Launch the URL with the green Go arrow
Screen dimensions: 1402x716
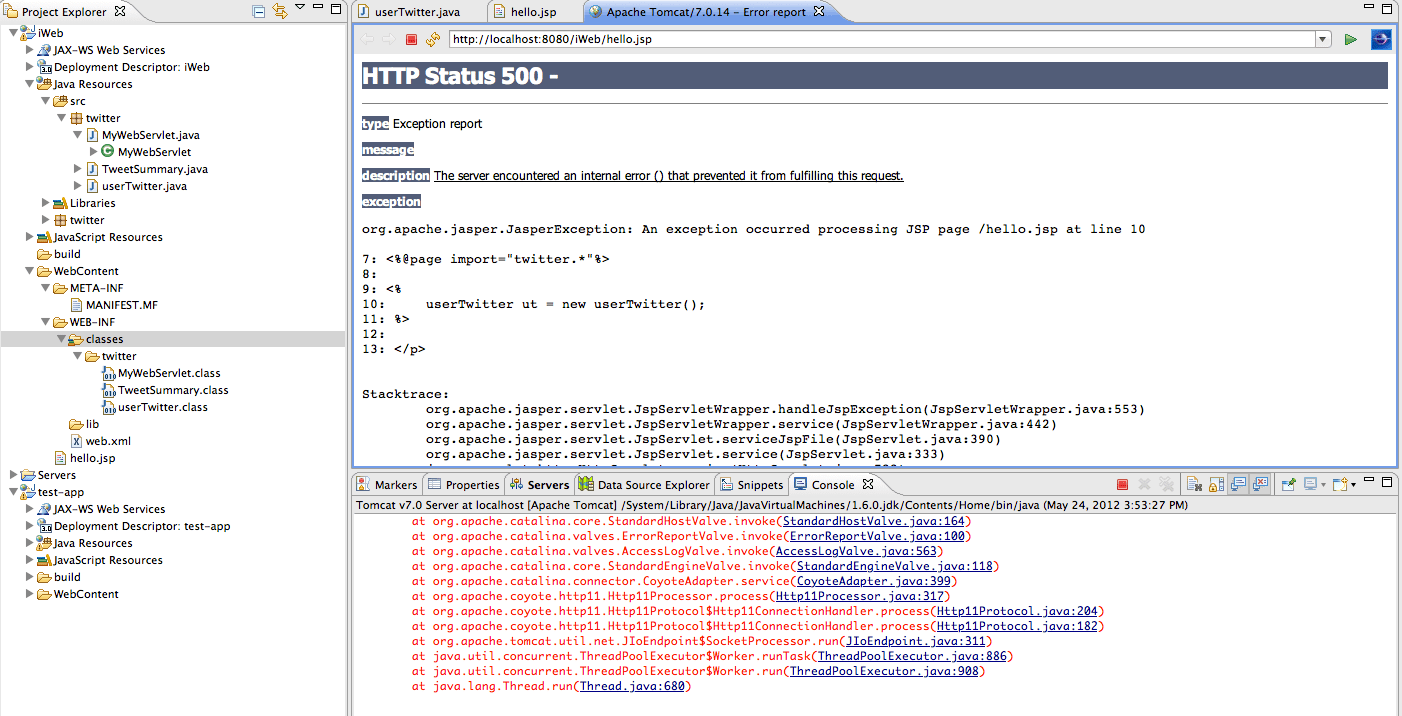tap(1351, 39)
